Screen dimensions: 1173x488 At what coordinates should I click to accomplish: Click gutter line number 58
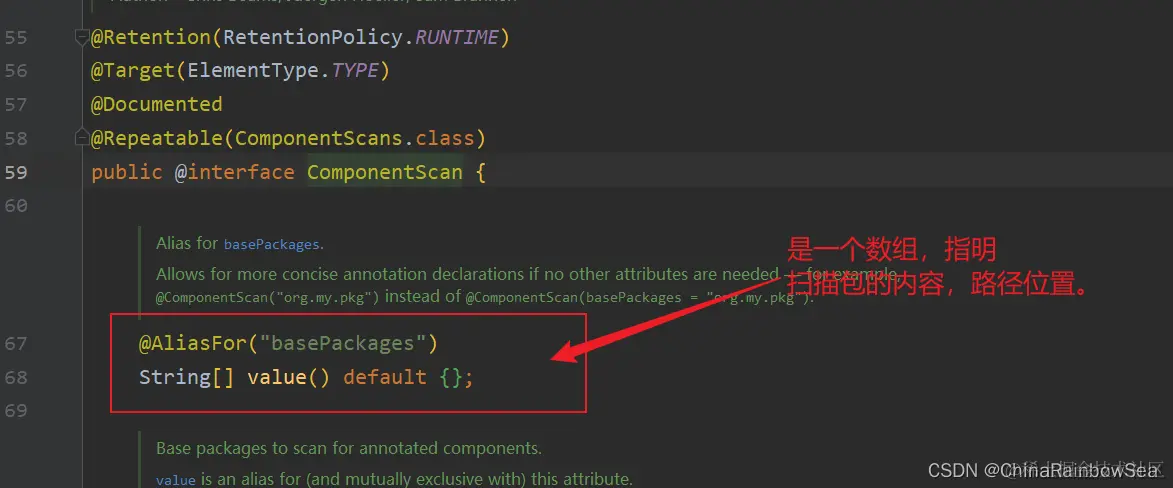[x=16, y=138]
